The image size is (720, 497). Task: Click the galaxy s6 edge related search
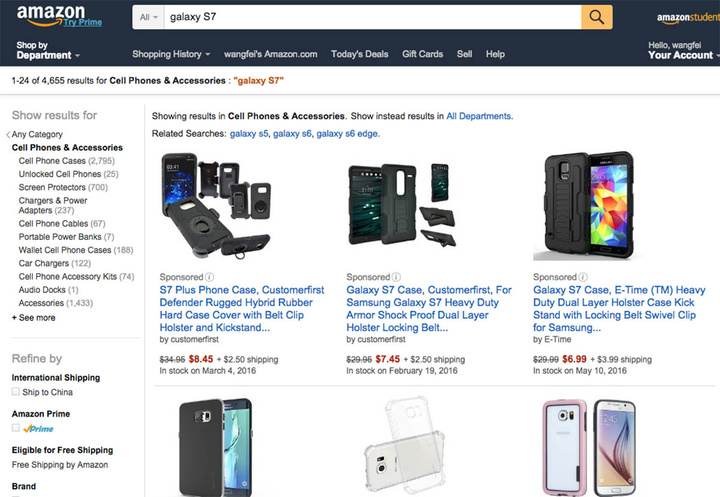coord(347,133)
